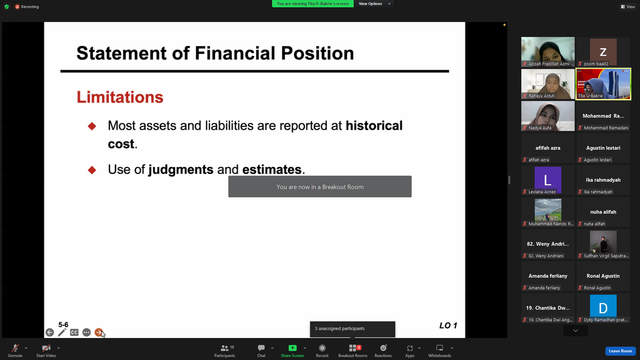Click the Leave Room button
This screenshot has width=640, height=360.
[620, 351]
